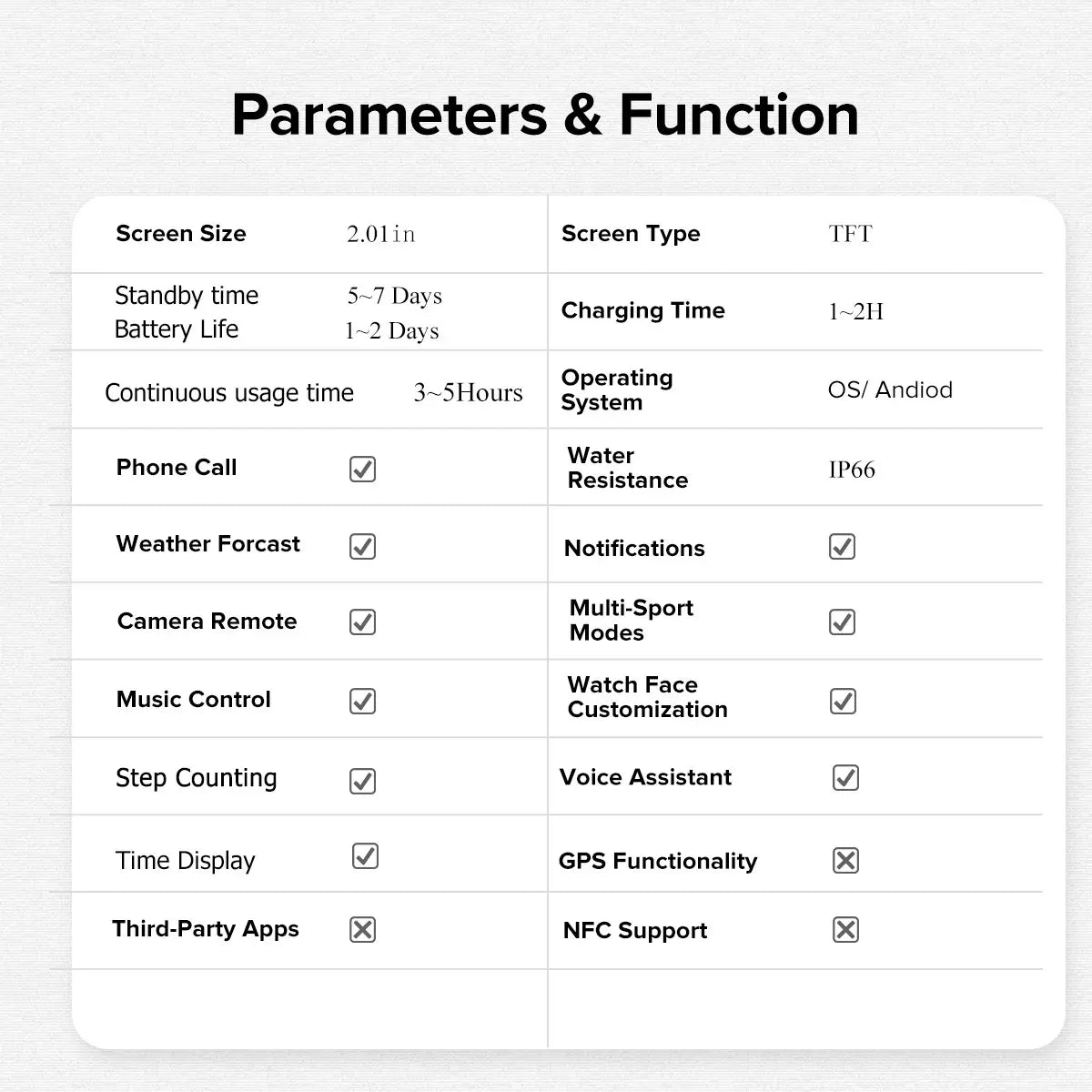Click the Music Control checkmark
Image resolution: width=1092 pixels, height=1092 pixels.
(362, 701)
